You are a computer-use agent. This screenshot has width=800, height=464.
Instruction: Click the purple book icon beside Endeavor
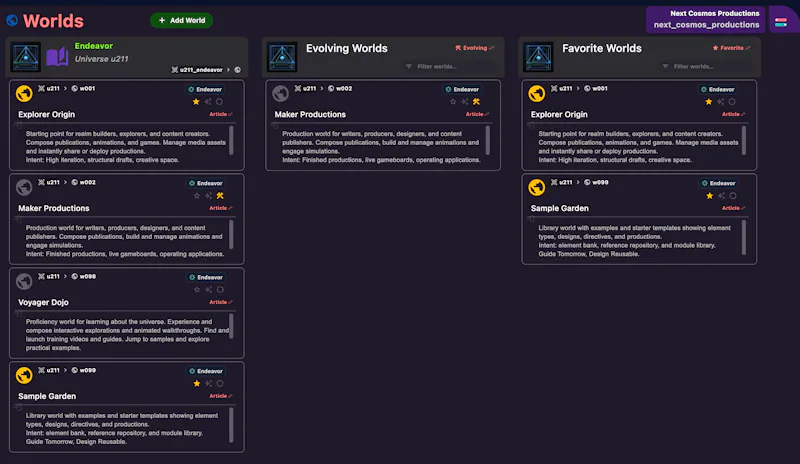57,57
